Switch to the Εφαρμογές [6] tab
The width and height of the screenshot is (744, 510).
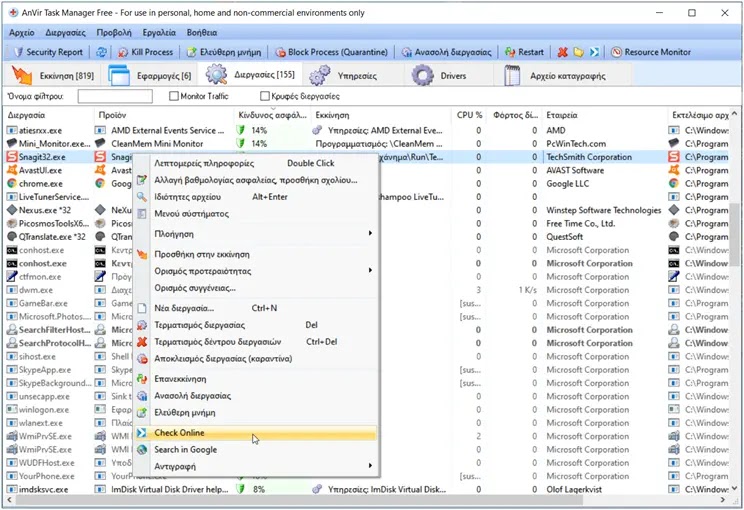tap(150, 75)
